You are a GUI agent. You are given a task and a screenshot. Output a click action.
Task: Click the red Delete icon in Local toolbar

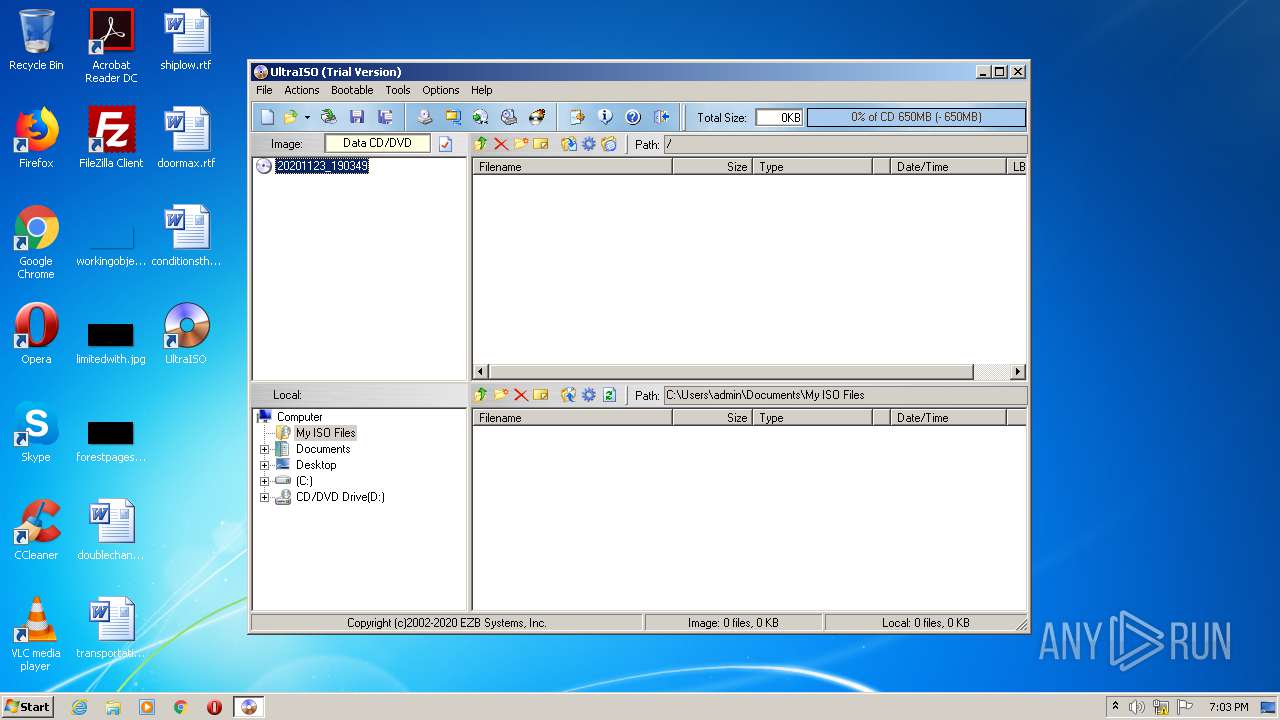pyautogui.click(x=521, y=395)
